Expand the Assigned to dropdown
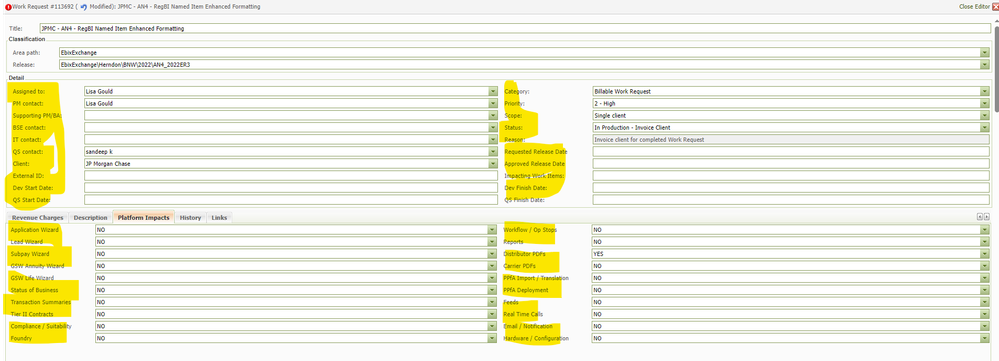The height and width of the screenshot is (361, 999). [x=492, y=91]
